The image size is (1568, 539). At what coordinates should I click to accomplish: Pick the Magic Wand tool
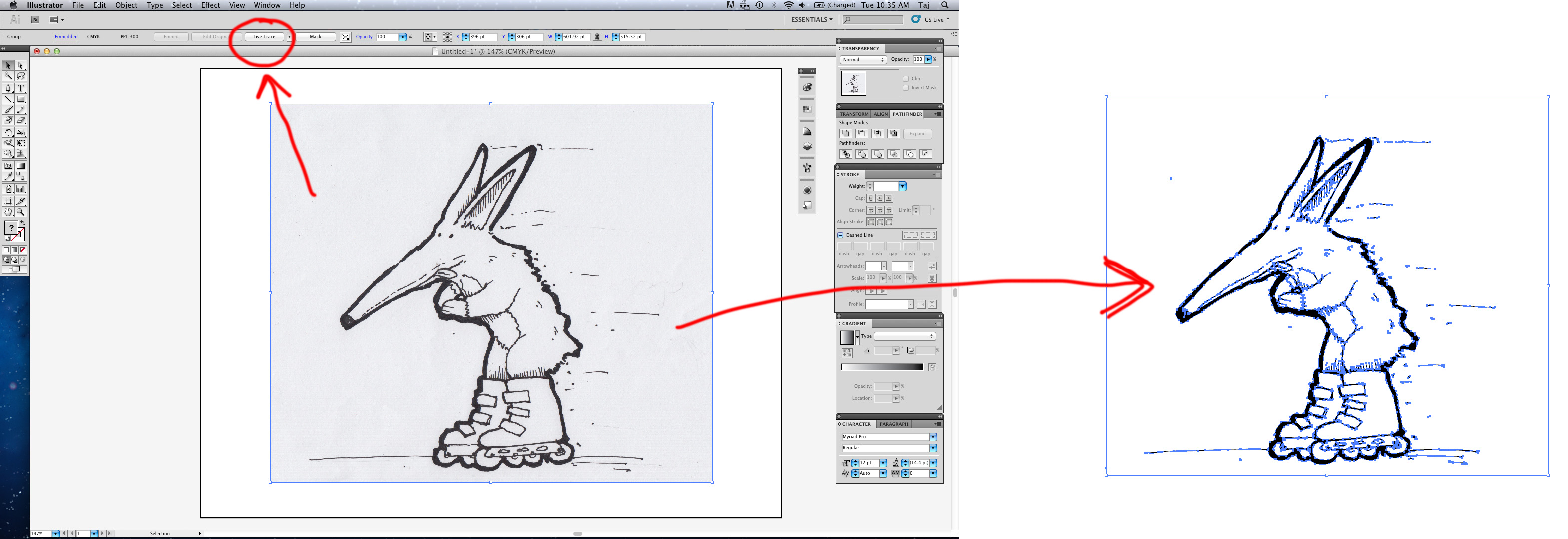8,77
